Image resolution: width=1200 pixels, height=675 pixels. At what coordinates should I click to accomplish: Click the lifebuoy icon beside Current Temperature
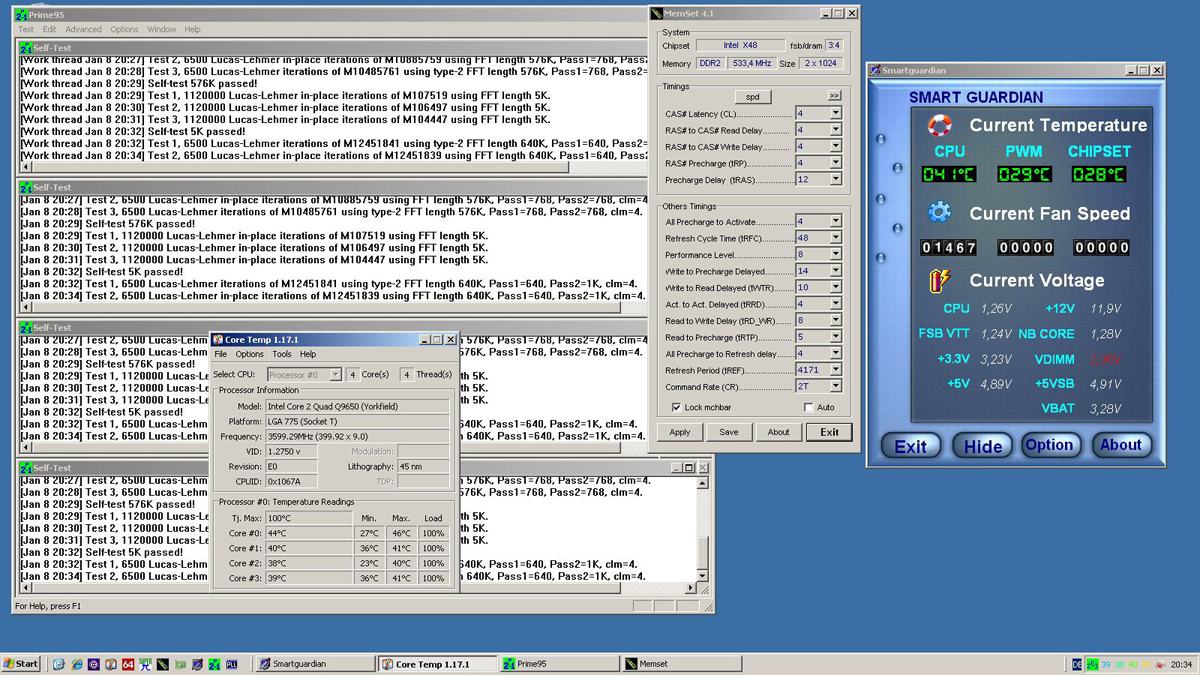point(939,125)
